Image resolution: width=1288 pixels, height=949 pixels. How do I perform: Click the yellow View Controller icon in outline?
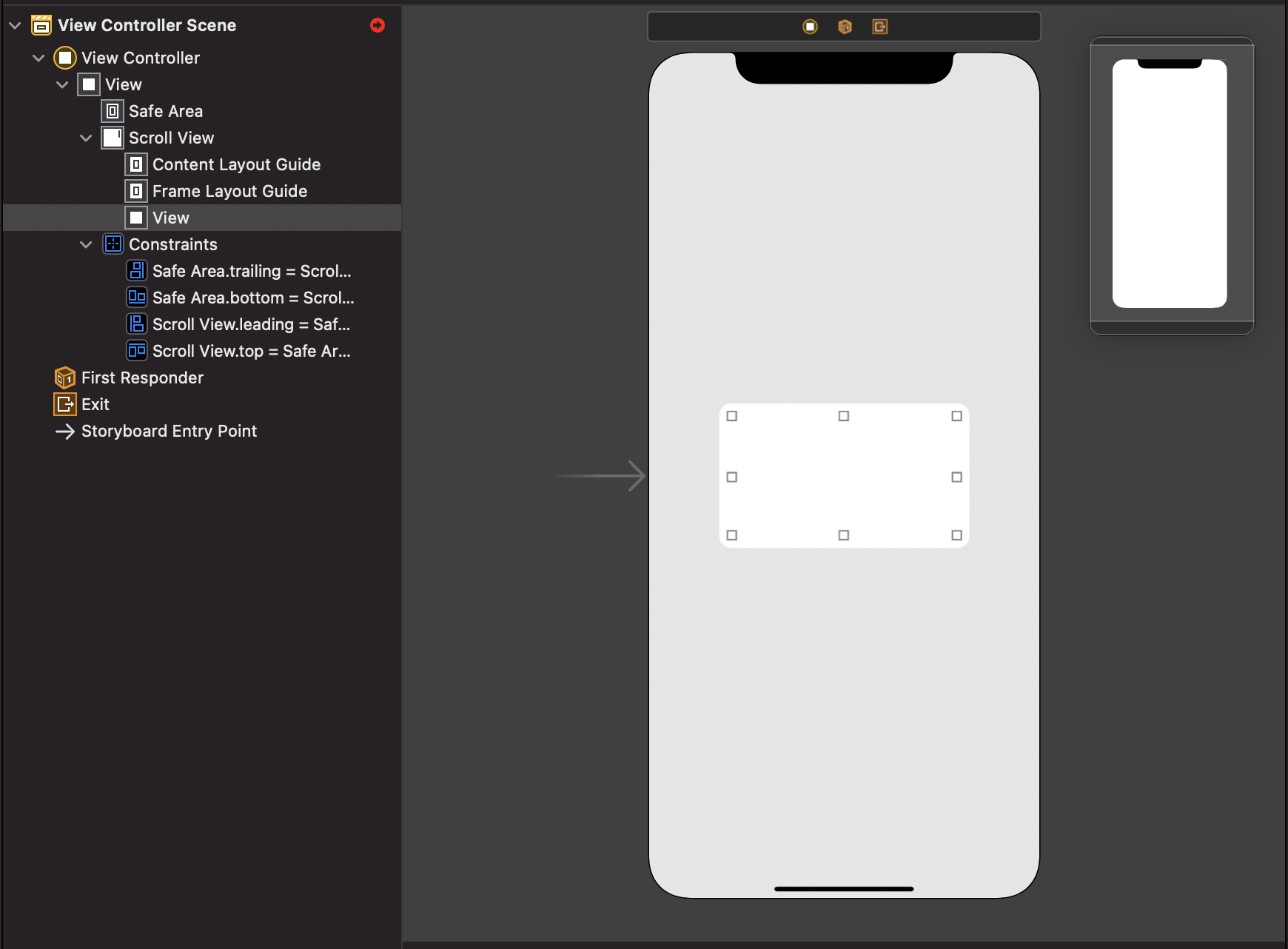pos(65,58)
